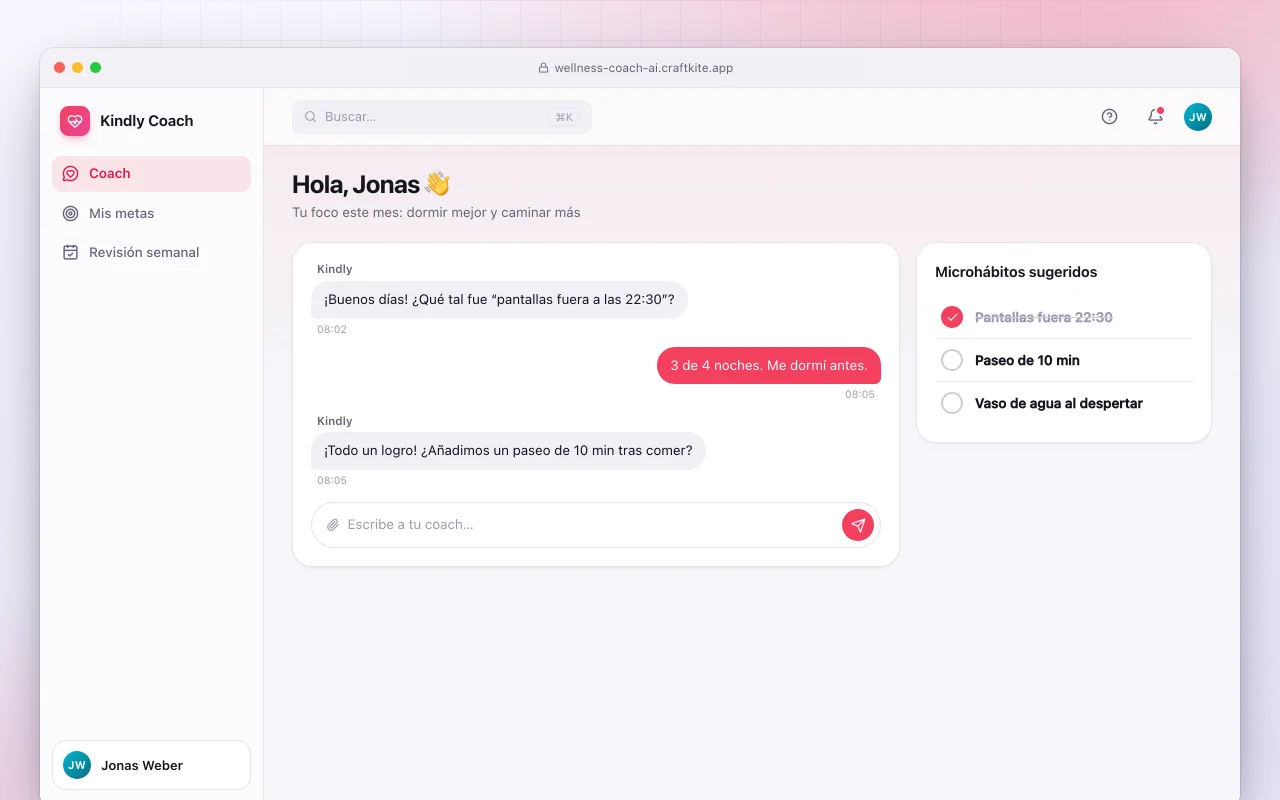Open the Jonas Weber account card
The image size is (1280, 800).
(151, 765)
